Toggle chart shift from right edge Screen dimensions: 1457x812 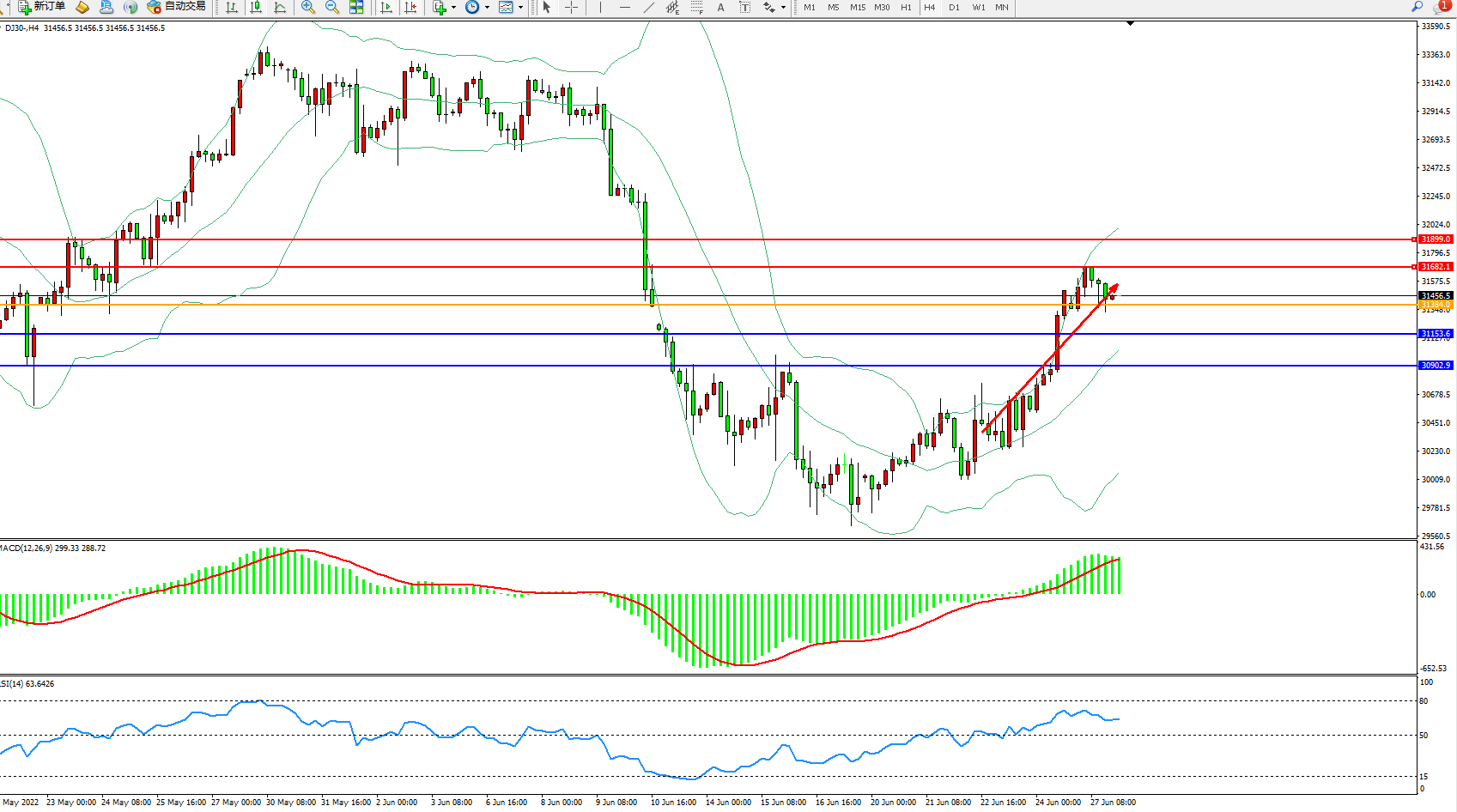410,7
